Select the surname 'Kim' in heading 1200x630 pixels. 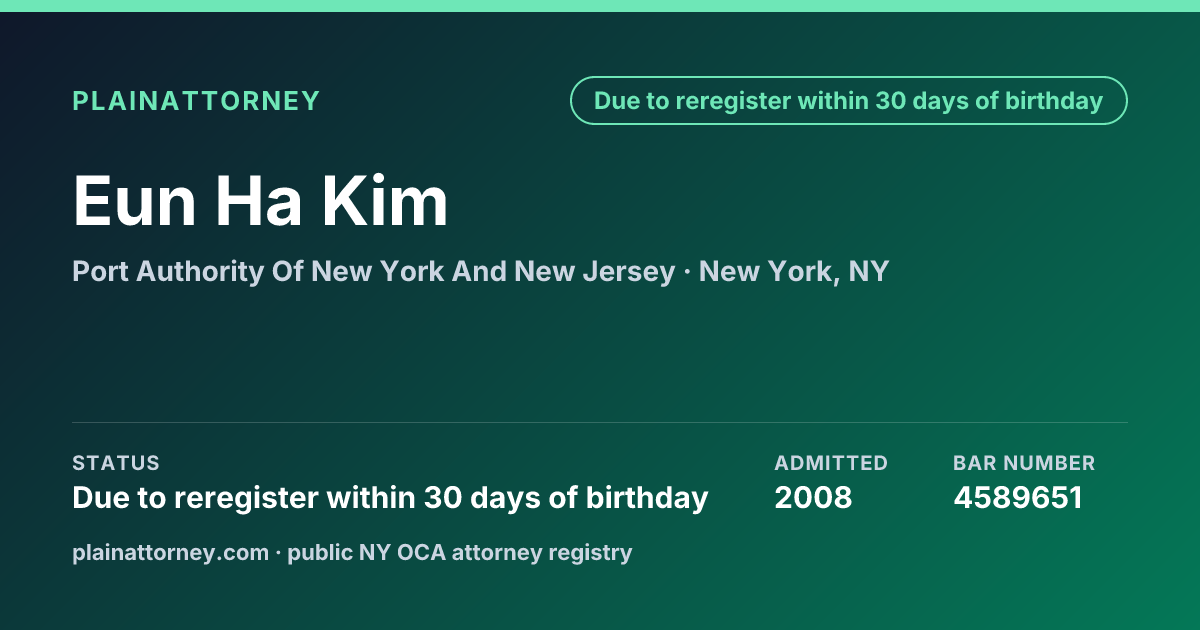(385, 202)
